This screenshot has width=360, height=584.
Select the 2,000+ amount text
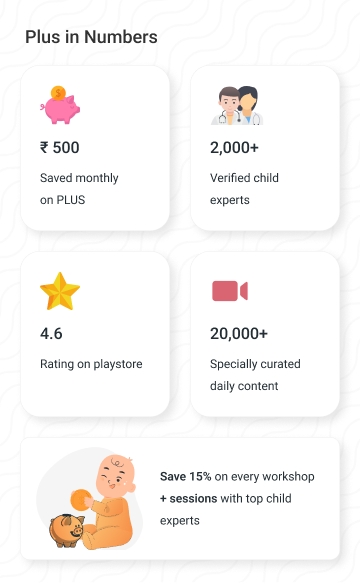234,148
